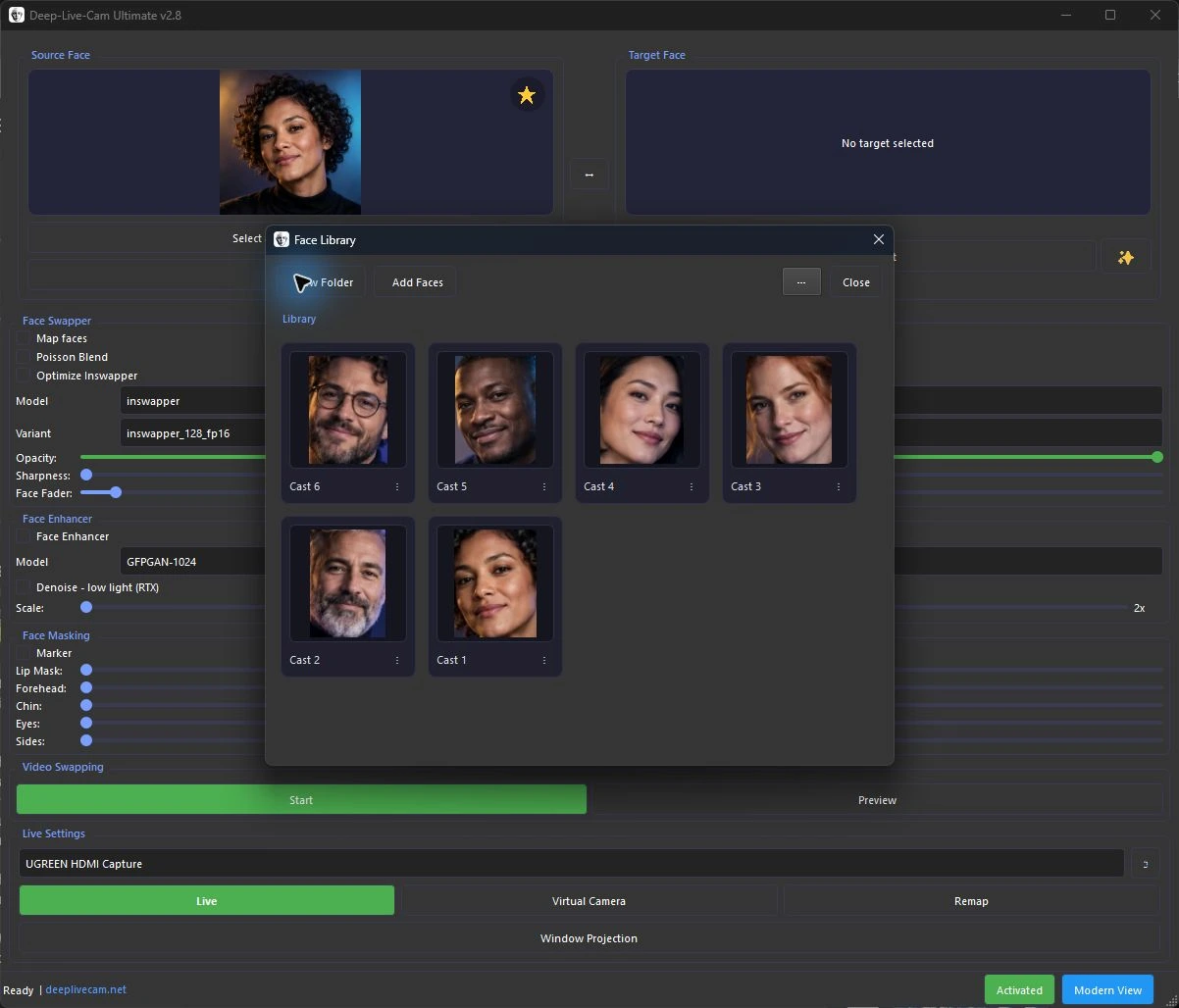Screen dimensions: 1179x1008
Task: Click the Remap button
Action: tap(971, 901)
